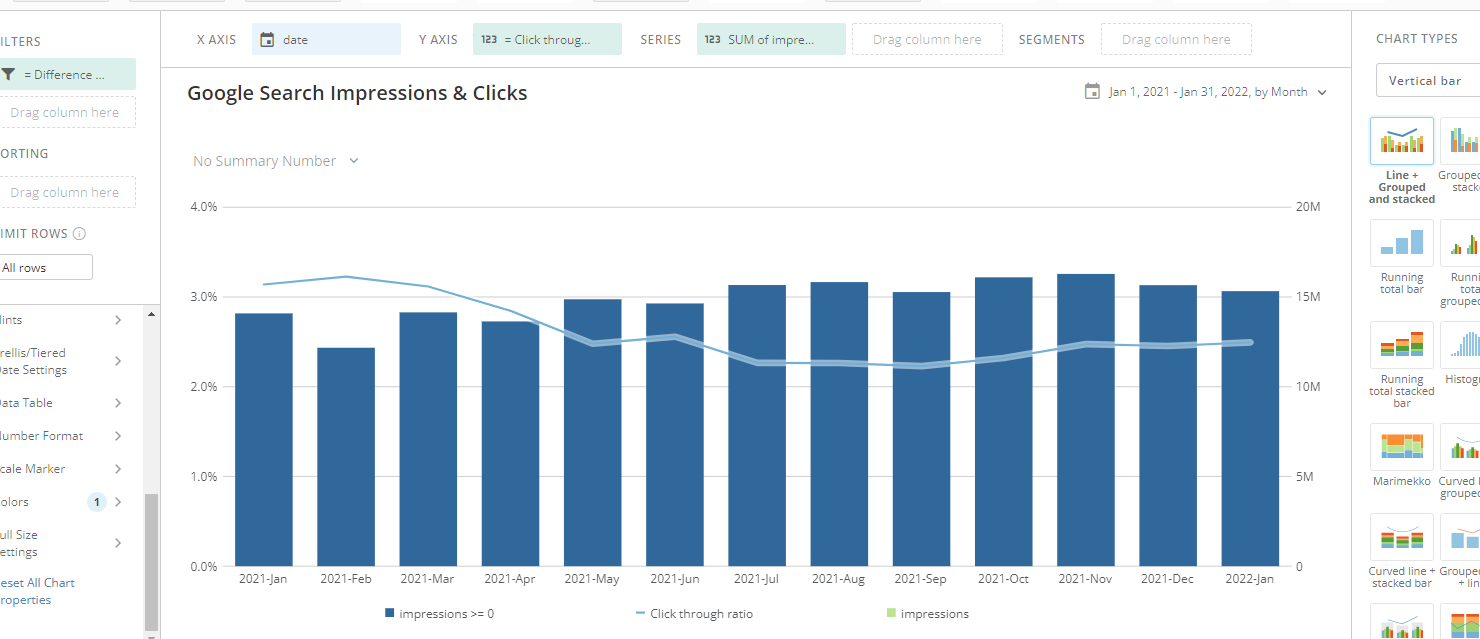Select the Running total bar chart type
The image size is (1480, 639).
[x=1401, y=242]
